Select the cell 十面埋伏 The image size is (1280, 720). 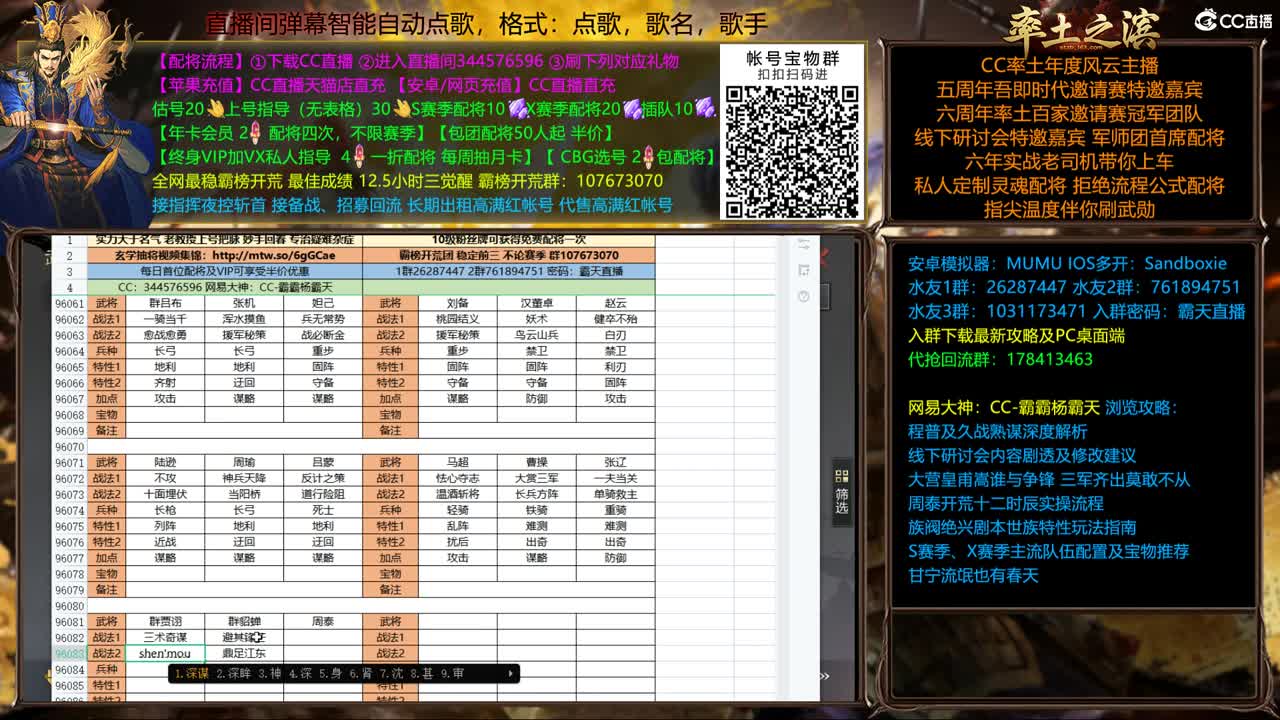point(165,494)
